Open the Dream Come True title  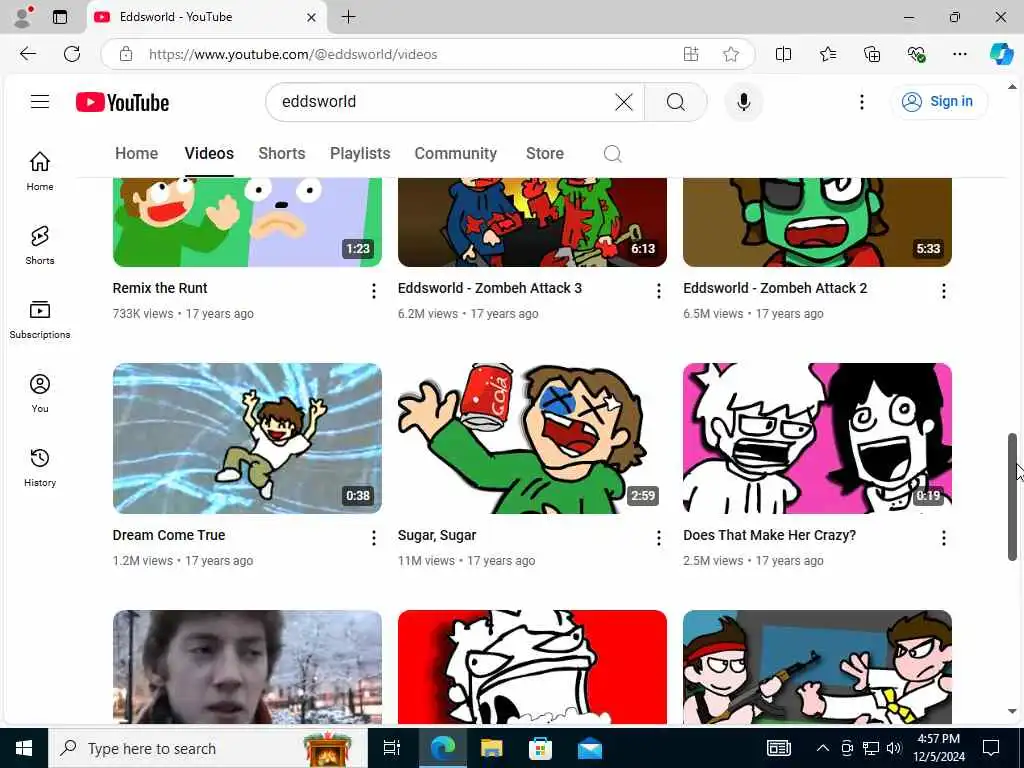coord(168,535)
